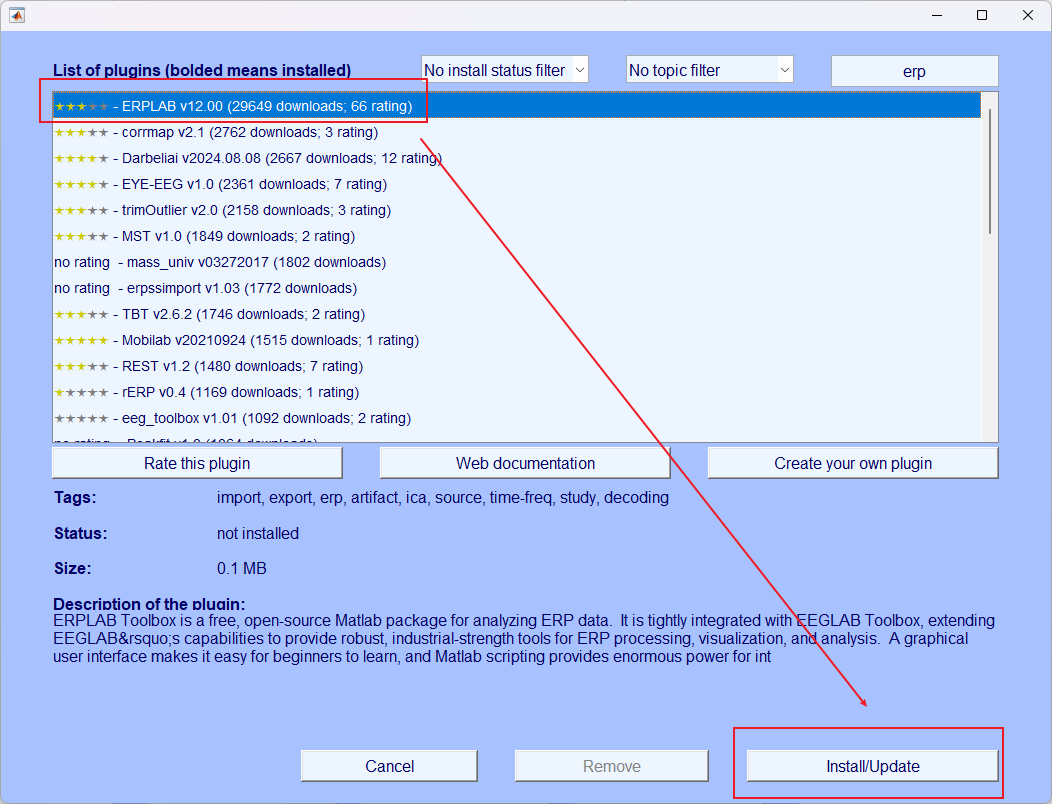Select the Darbeliai v2024.08.08 plugin row

517,158
